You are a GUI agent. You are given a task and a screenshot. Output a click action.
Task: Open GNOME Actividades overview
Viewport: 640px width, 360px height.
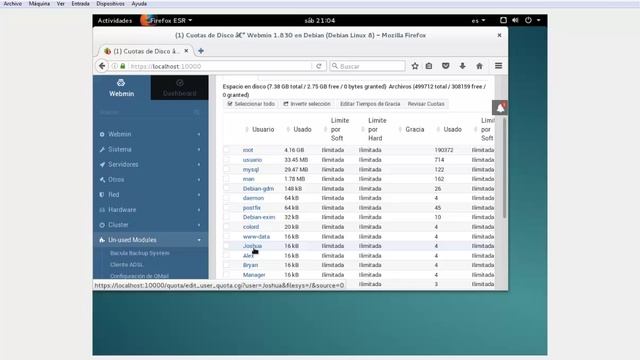pos(115,20)
